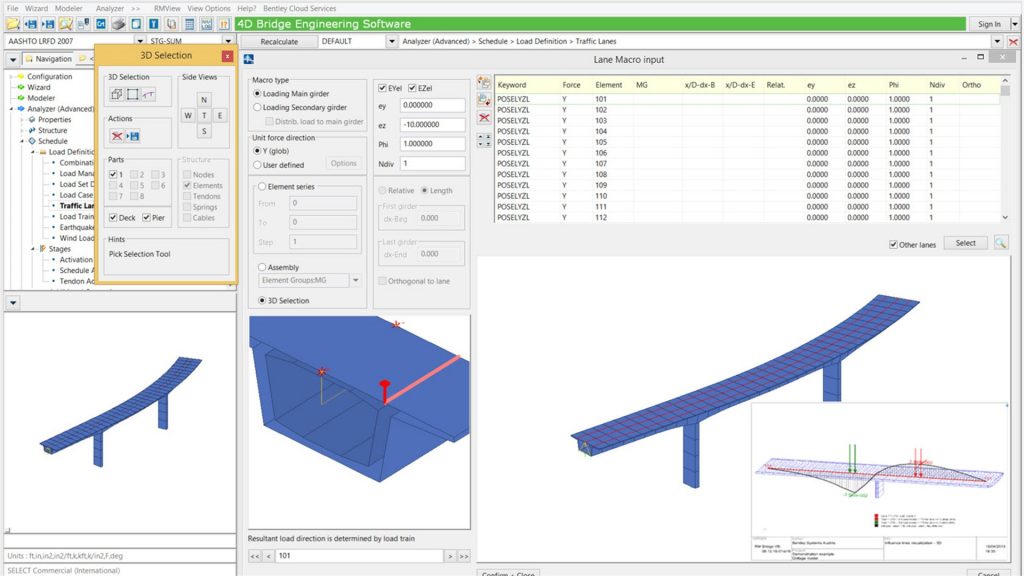Click the help question mark toolbar icon
Image resolution: width=1024 pixels, height=576 pixels.
(224, 24)
